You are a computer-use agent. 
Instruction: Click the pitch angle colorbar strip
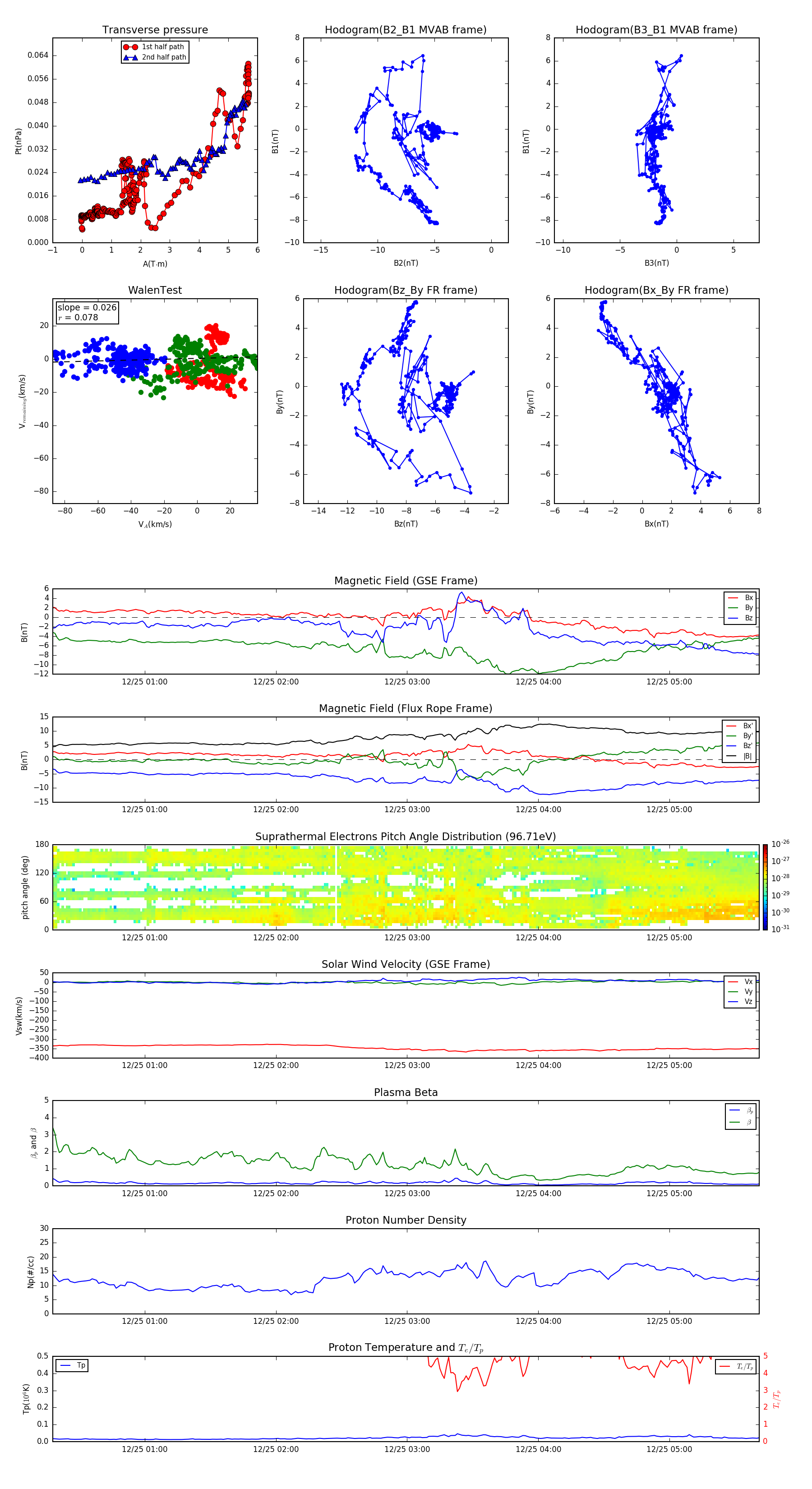coord(765,887)
